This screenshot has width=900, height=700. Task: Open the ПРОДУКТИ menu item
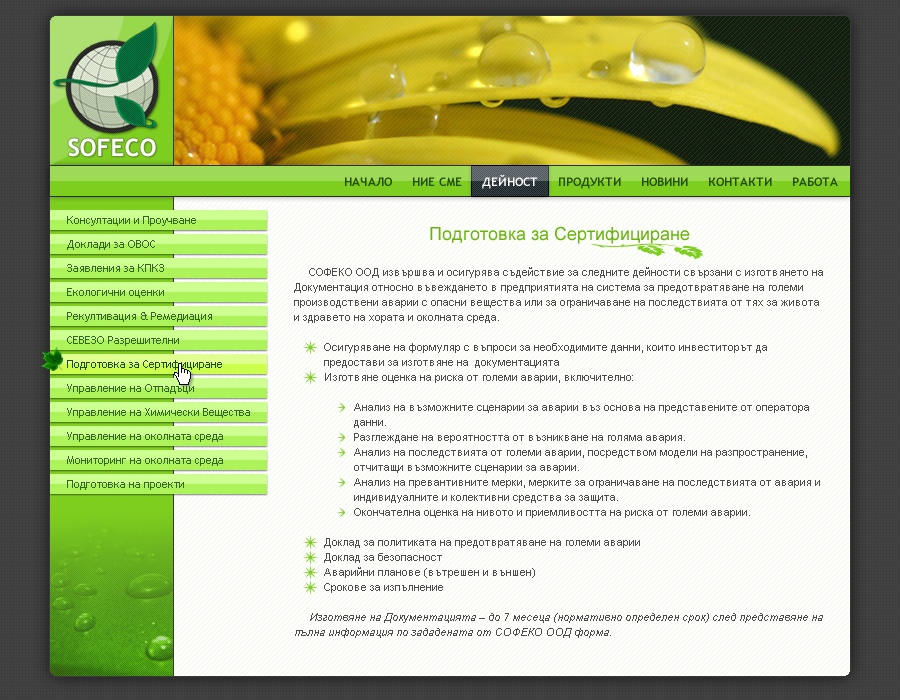coord(589,182)
